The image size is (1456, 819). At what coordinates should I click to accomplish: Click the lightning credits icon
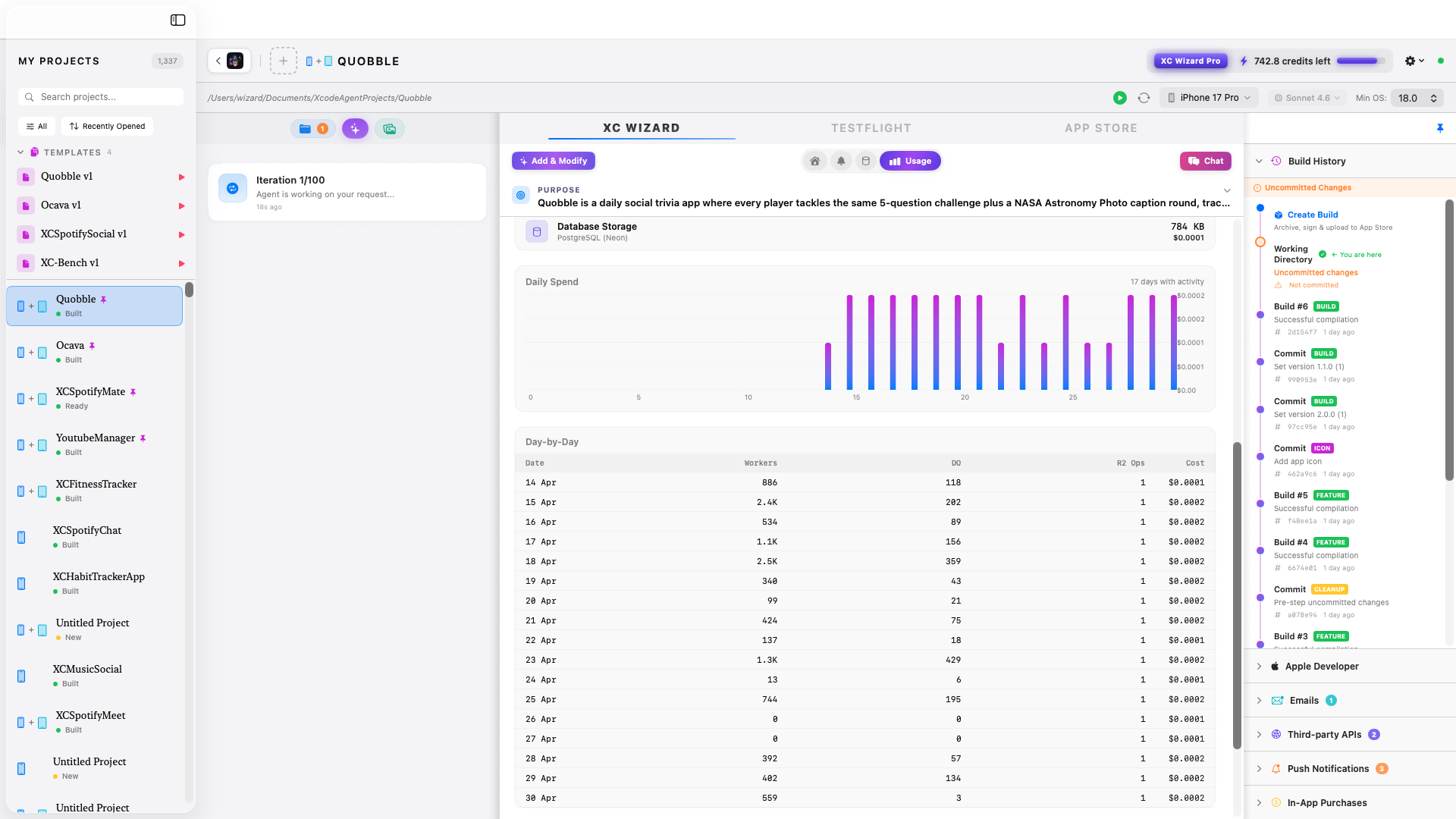1244,61
